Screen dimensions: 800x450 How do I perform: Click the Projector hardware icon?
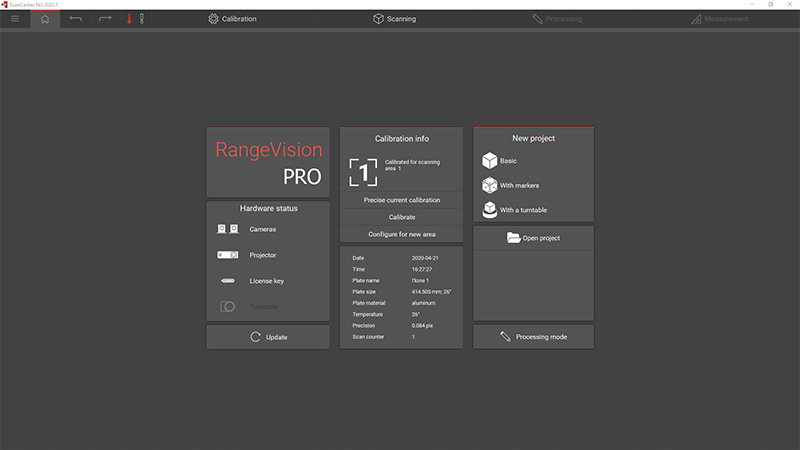coord(228,255)
